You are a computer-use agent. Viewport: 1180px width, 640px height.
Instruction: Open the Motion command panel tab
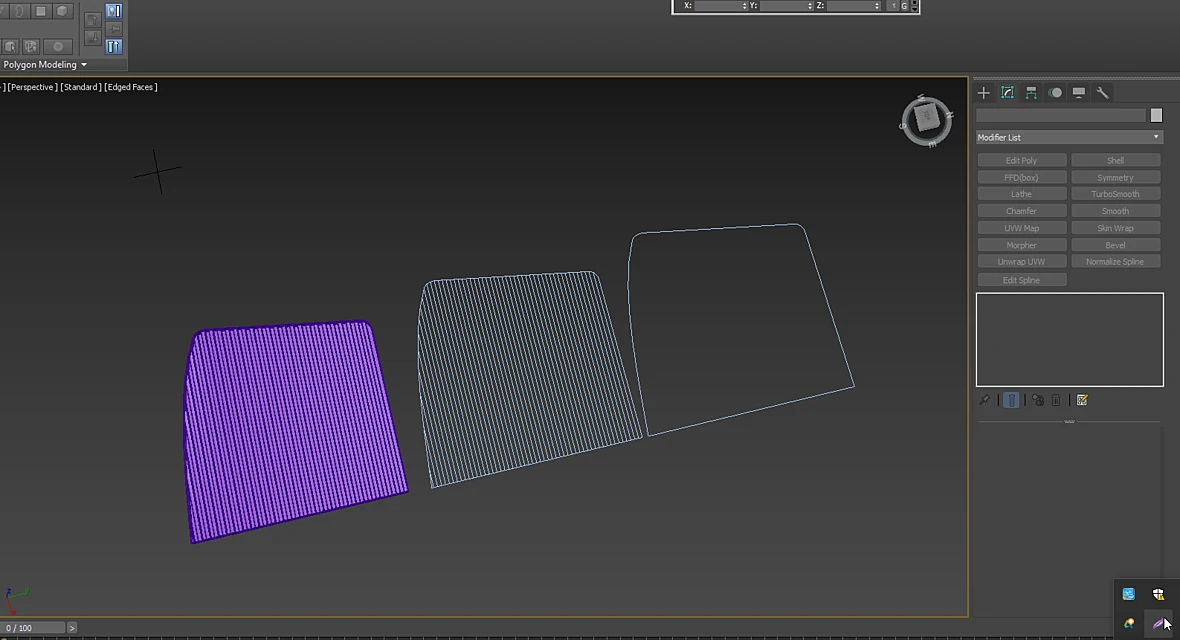(x=1055, y=93)
